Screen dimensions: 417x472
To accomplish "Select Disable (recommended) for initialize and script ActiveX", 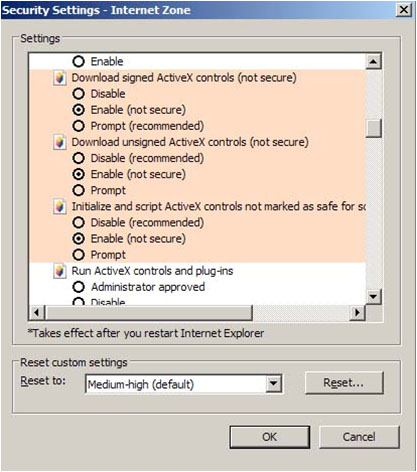I will 78,222.
